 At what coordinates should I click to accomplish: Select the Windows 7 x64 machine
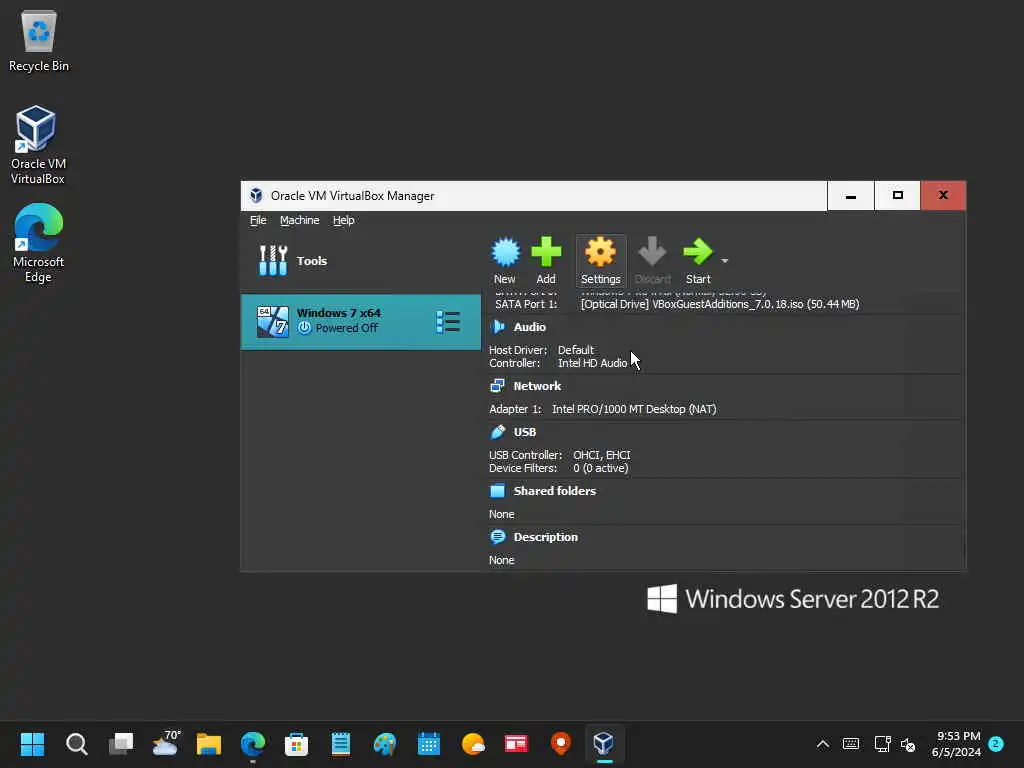click(360, 321)
